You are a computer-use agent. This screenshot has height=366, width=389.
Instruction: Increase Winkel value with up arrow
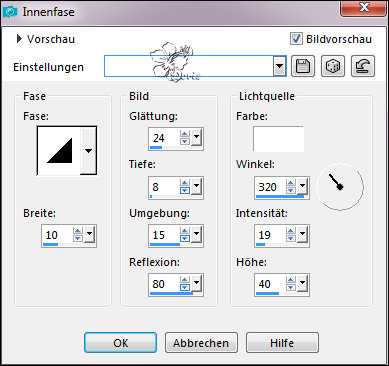pyautogui.click(x=291, y=183)
